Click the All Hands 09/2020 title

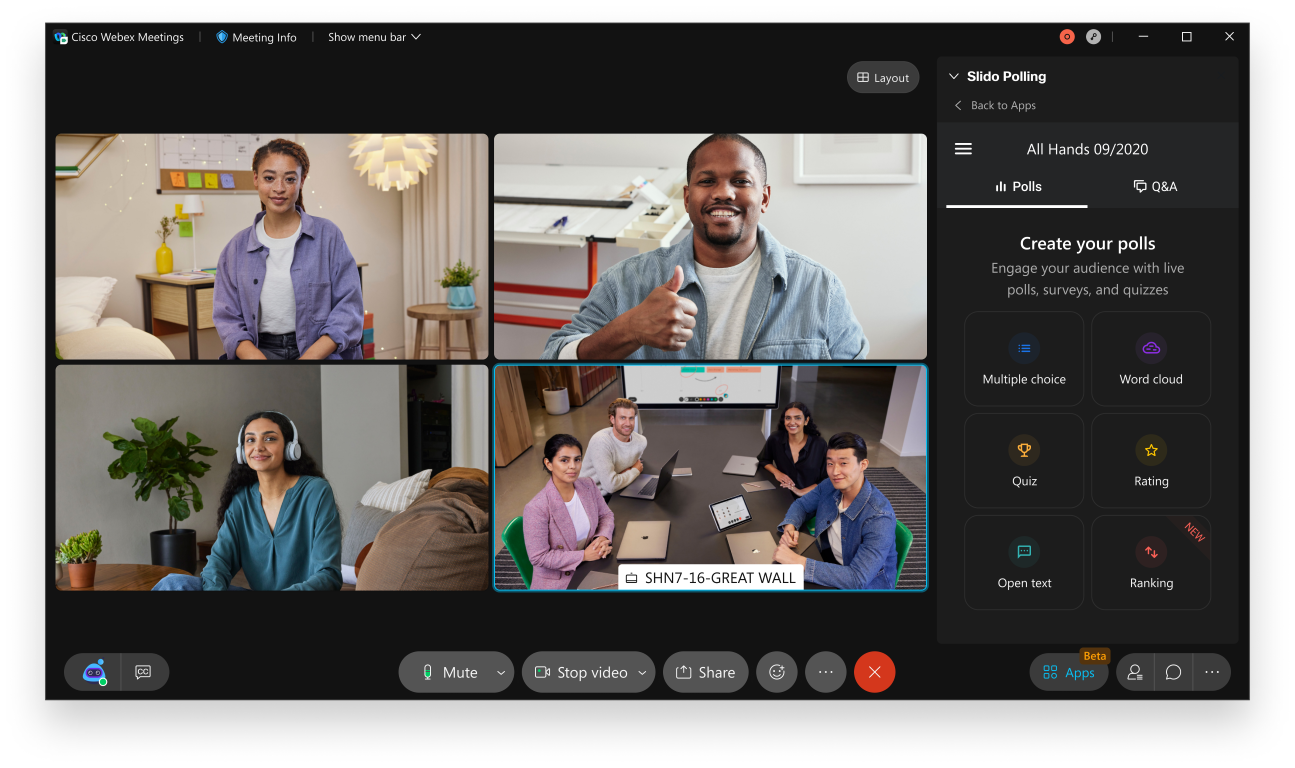1087,149
